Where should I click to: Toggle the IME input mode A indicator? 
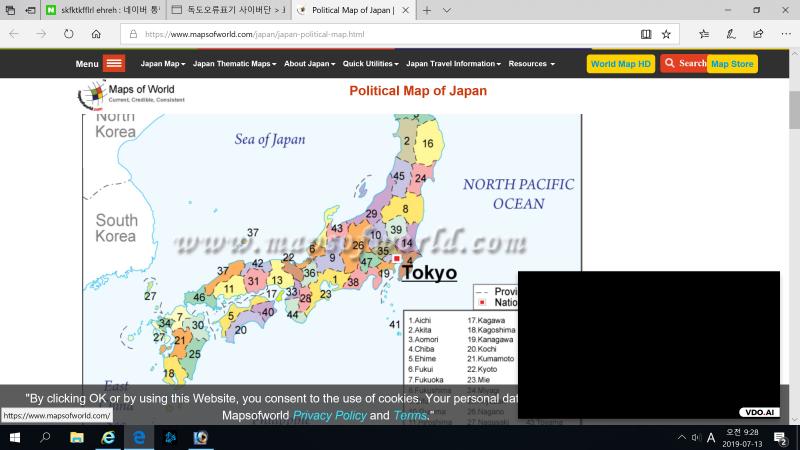(x=711, y=437)
